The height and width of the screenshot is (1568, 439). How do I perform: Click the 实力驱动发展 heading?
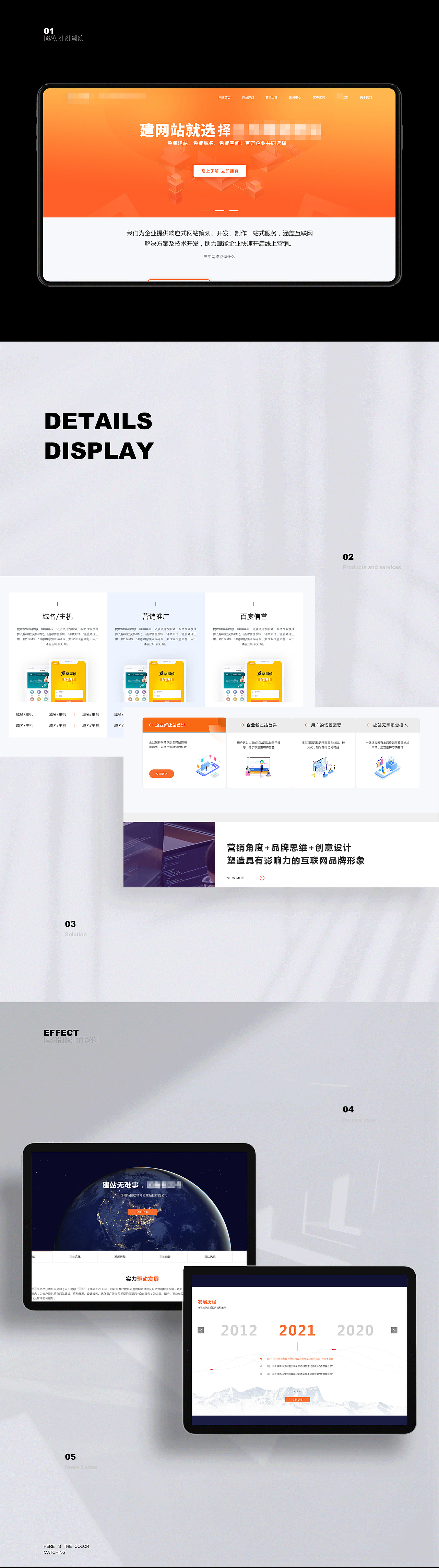142,1279
